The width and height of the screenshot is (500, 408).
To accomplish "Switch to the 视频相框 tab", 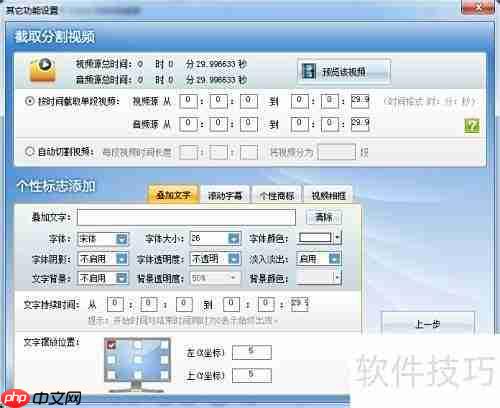I will pos(329,195).
